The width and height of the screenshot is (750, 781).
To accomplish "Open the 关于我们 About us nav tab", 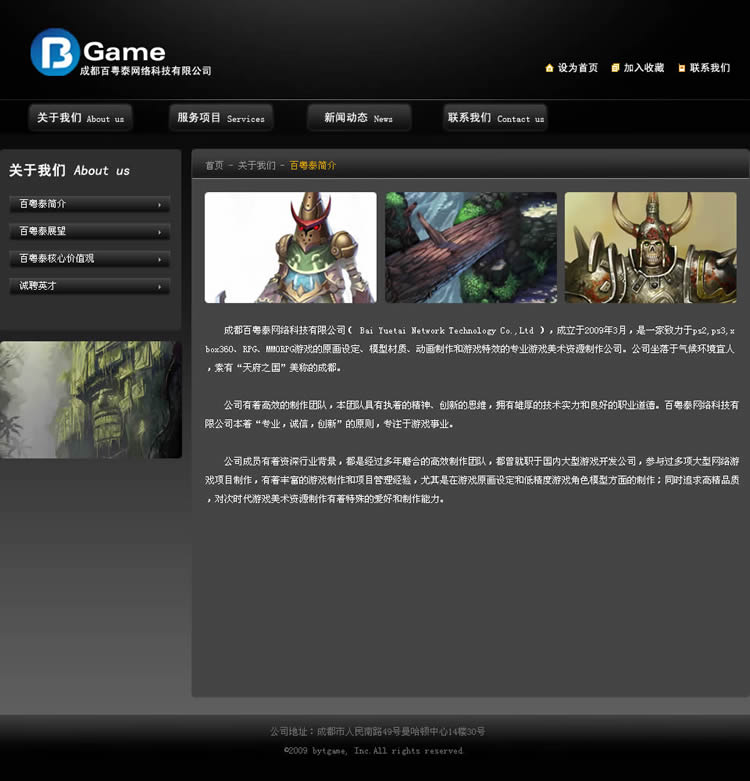I will (80, 118).
